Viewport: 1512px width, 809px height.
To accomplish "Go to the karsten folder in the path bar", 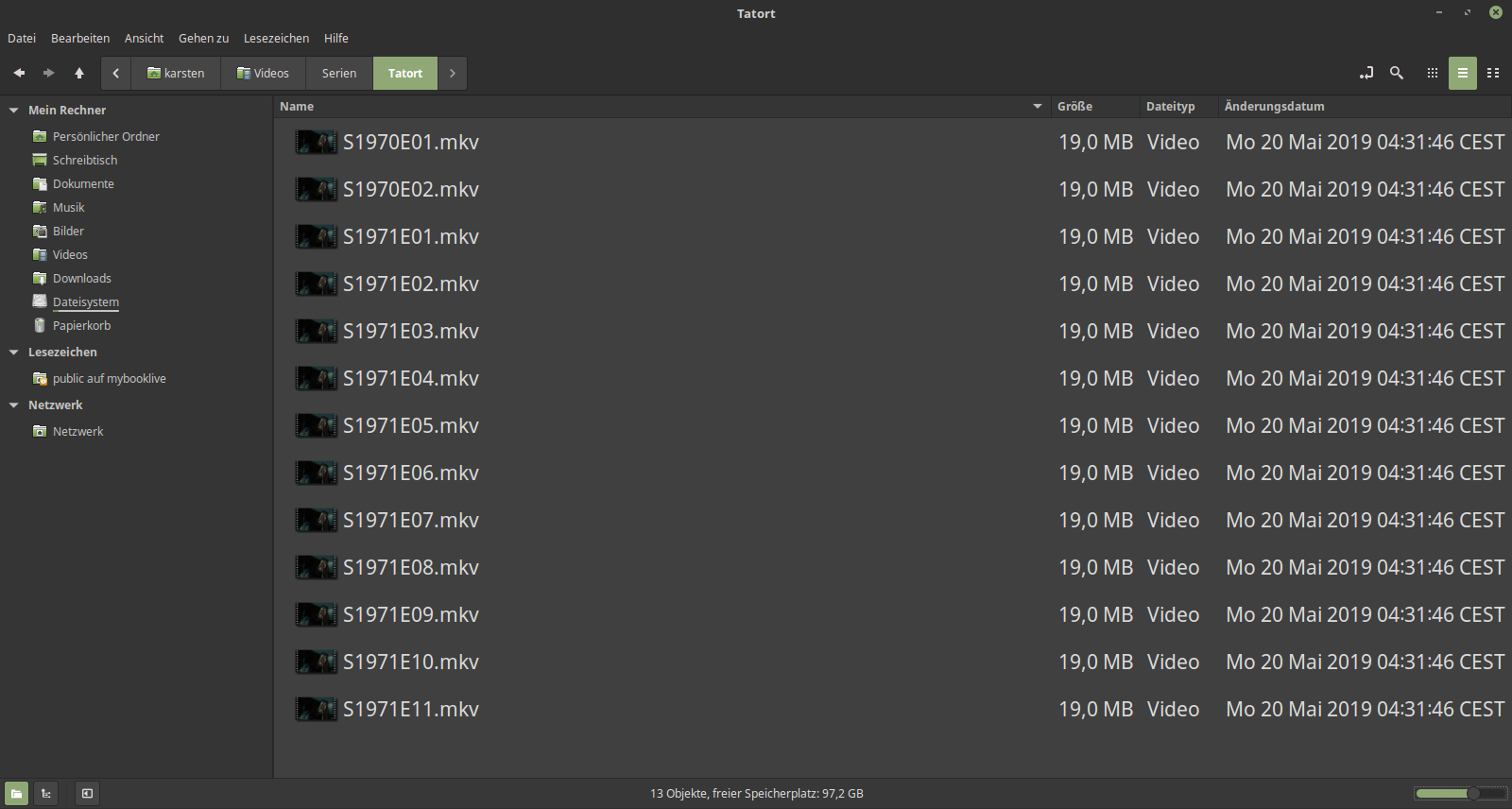I will (176, 73).
